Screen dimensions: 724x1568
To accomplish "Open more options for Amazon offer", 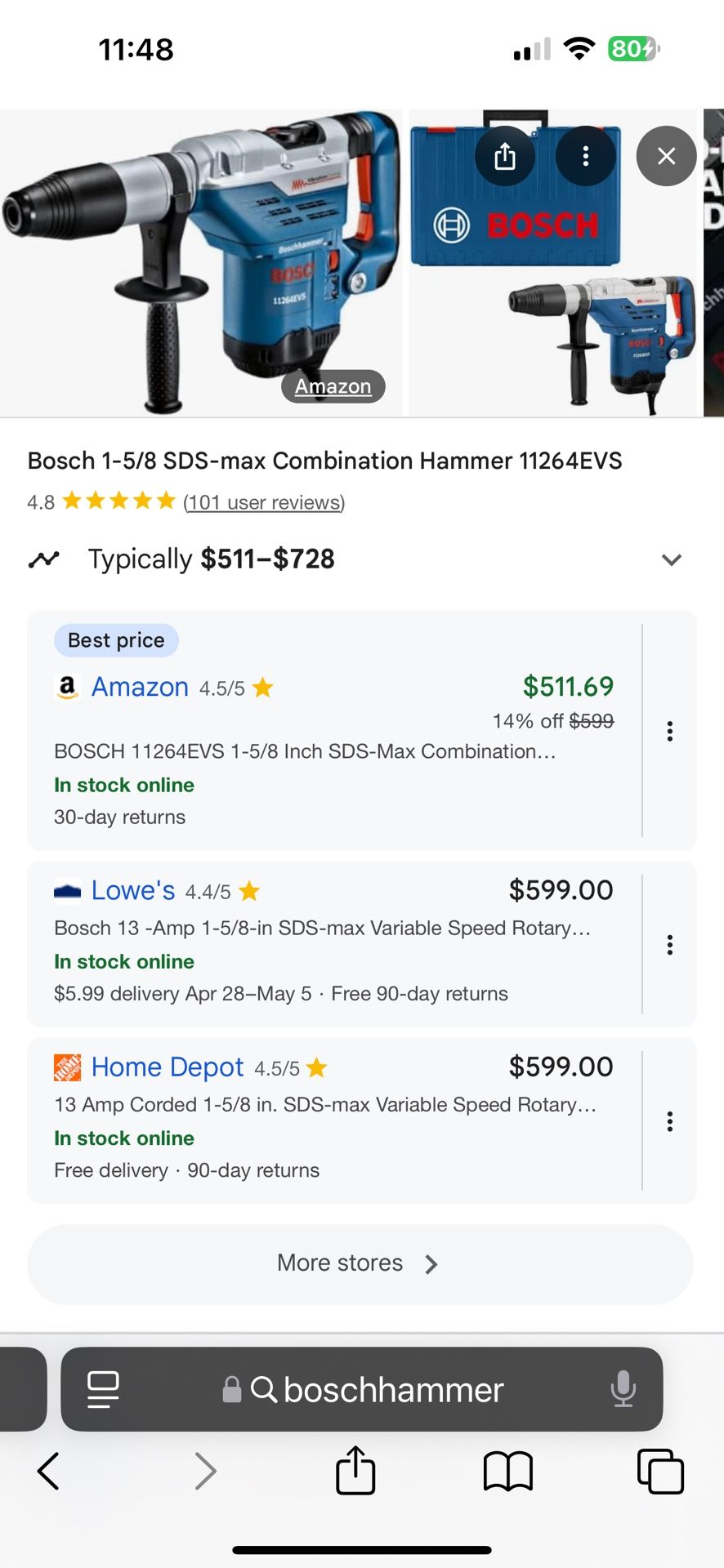I will point(669,731).
